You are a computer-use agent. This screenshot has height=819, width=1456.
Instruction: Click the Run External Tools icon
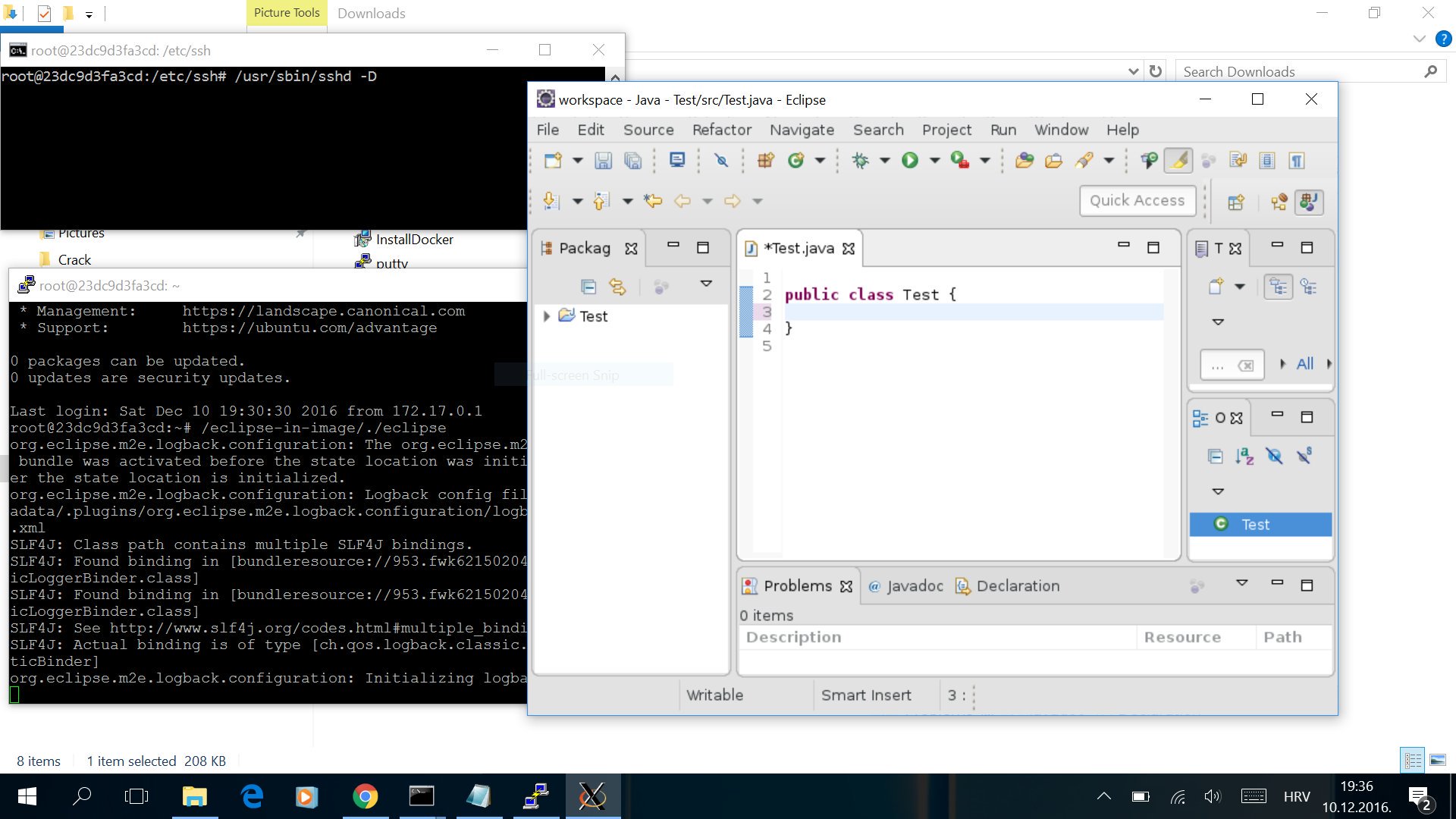point(960,160)
